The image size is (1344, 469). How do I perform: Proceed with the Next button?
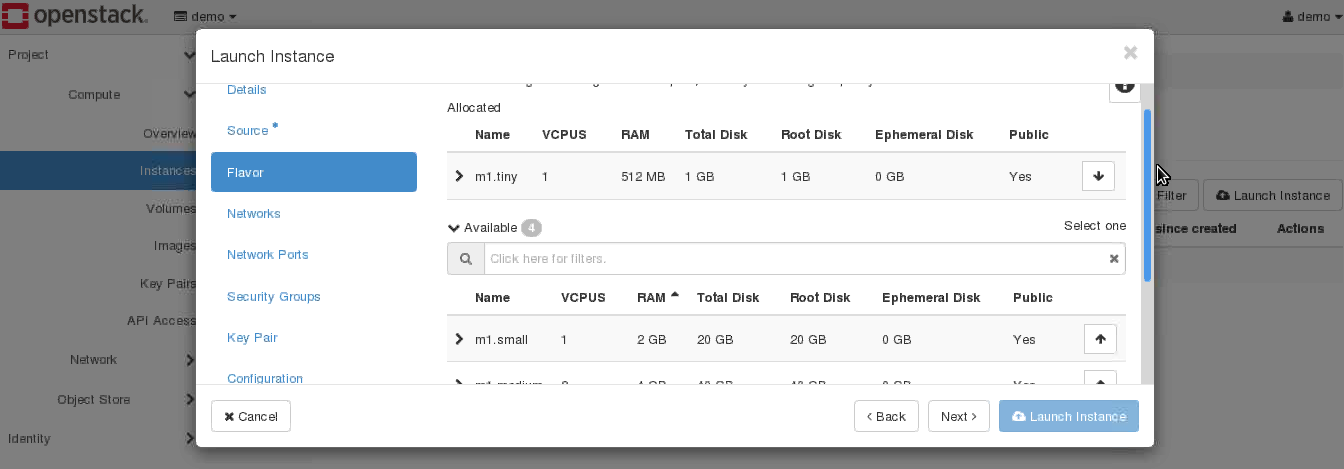[x=959, y=416]
